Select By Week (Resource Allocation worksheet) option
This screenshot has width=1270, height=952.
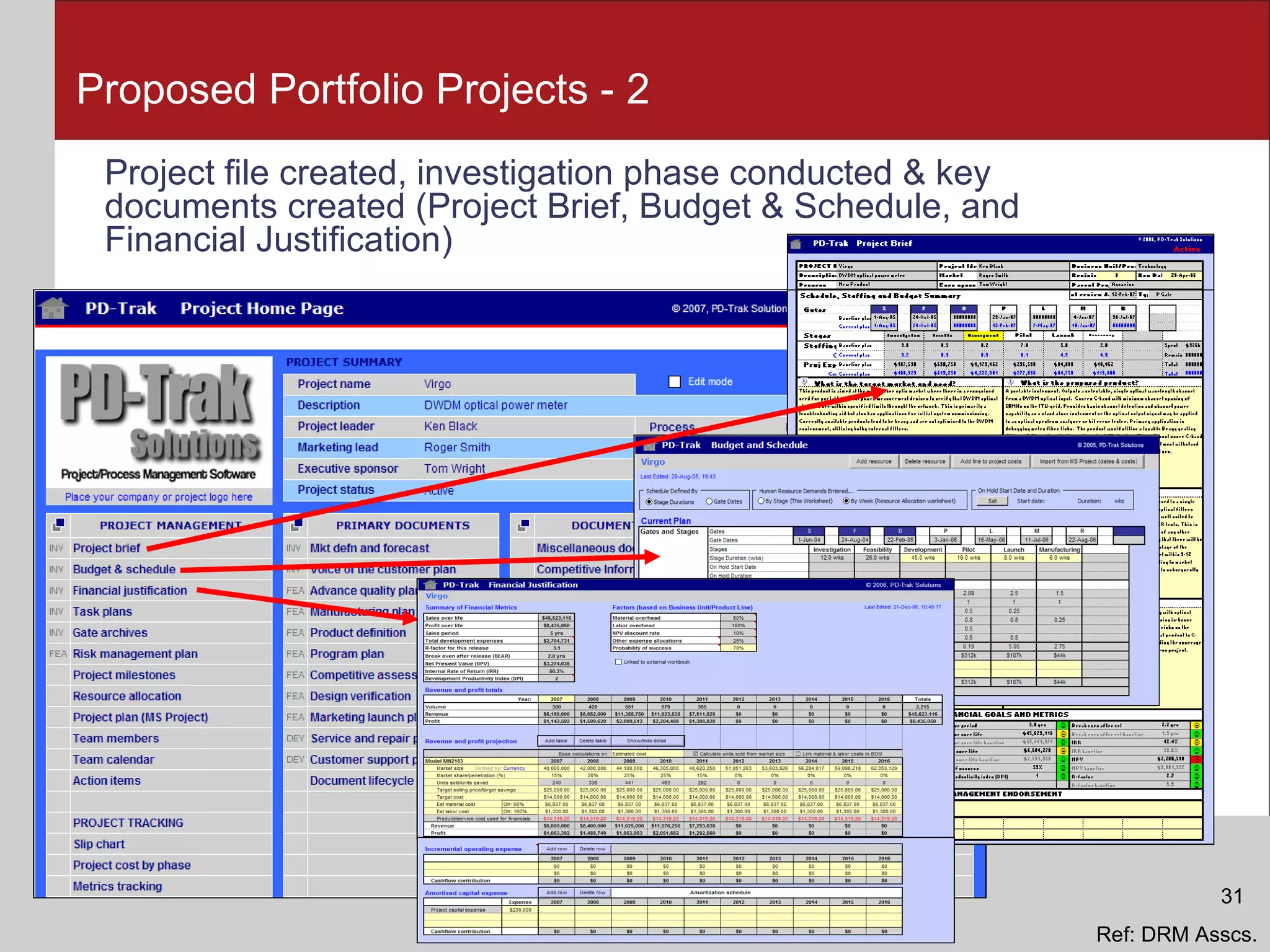click(x=846, y=501)
